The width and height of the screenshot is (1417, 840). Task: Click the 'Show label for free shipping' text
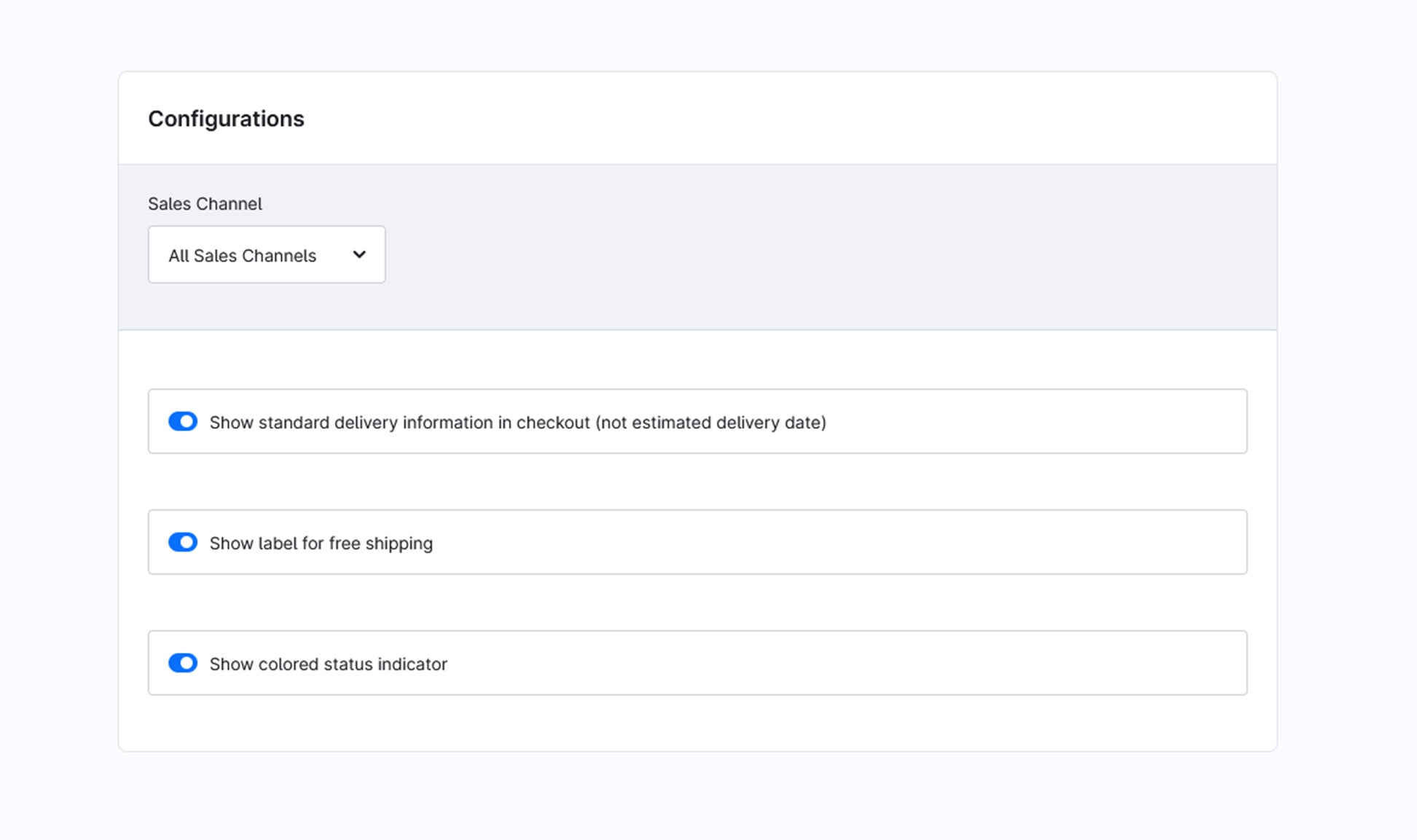click(321, 543)
